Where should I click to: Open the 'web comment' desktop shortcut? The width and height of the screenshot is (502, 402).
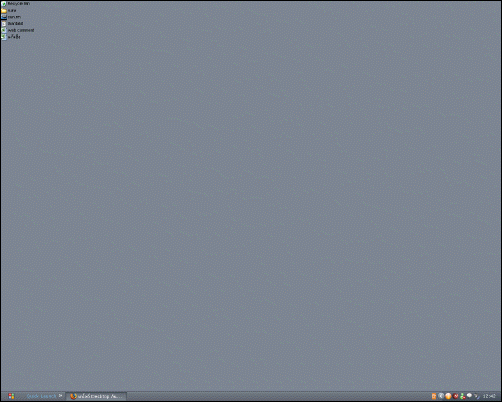(4, 30)
